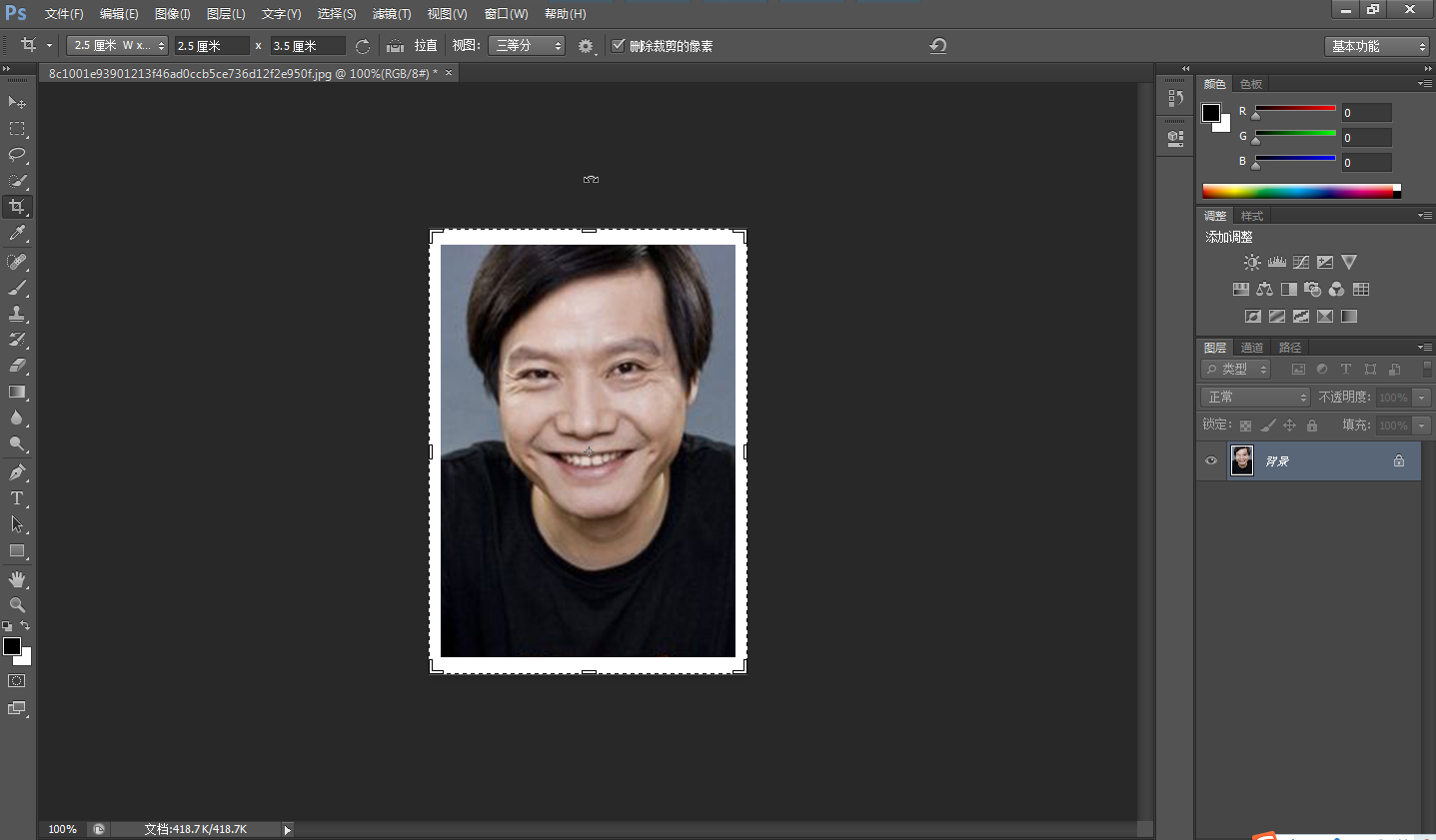Image resolution: width=1436 pixels, height=840 pixels.
Task: Hide the 背景 layer with the eye icon
Action: (1211, 460)
